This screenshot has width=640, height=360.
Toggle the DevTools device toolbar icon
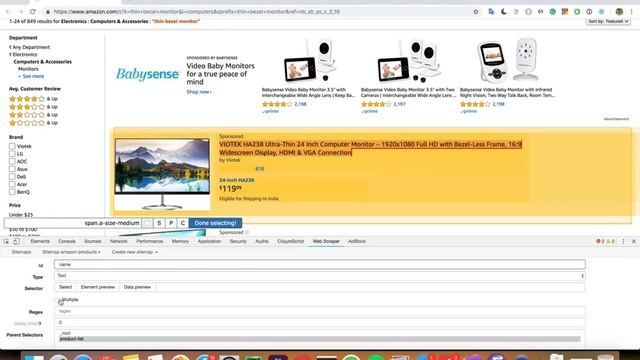pos(16,242)
